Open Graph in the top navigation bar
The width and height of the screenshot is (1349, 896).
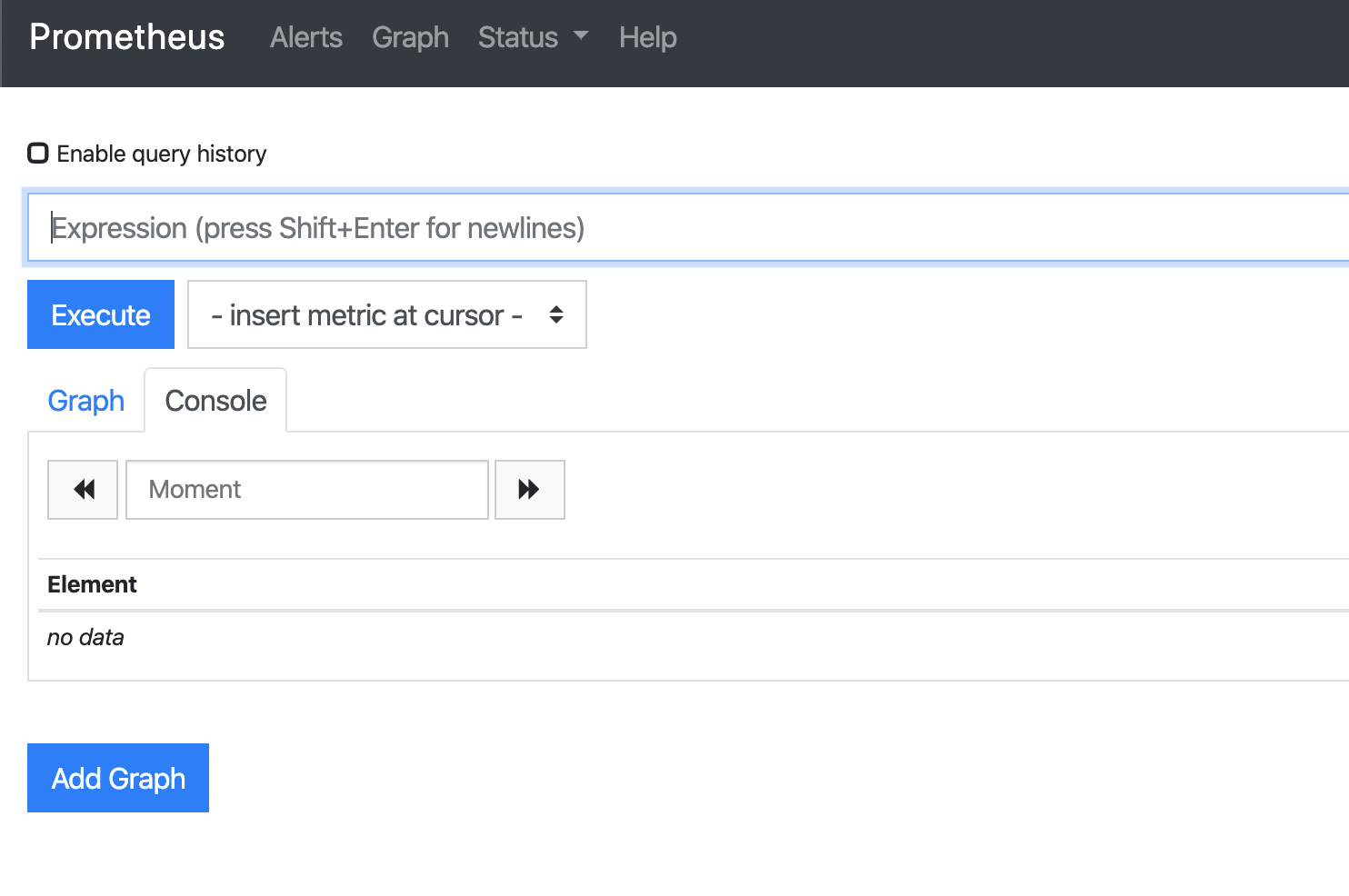click(410, 37)
